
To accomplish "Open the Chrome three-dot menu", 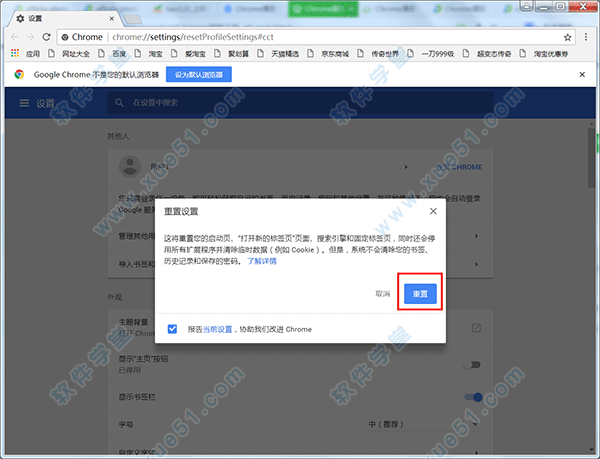I will tap(586, 37).
